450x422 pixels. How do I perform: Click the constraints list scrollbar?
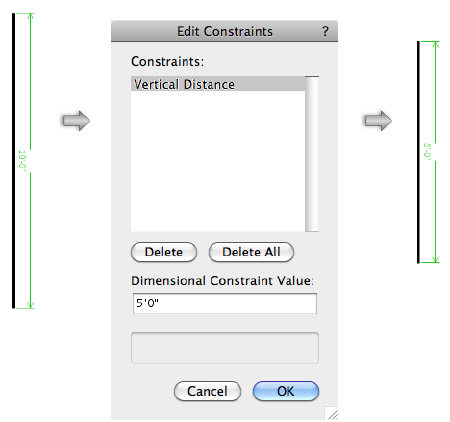click(312, 154)
